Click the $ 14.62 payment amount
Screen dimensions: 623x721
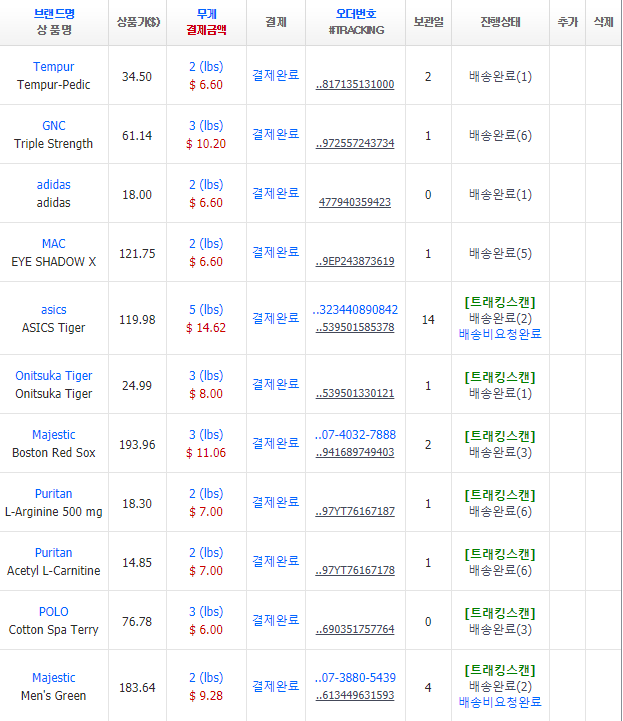206,328
